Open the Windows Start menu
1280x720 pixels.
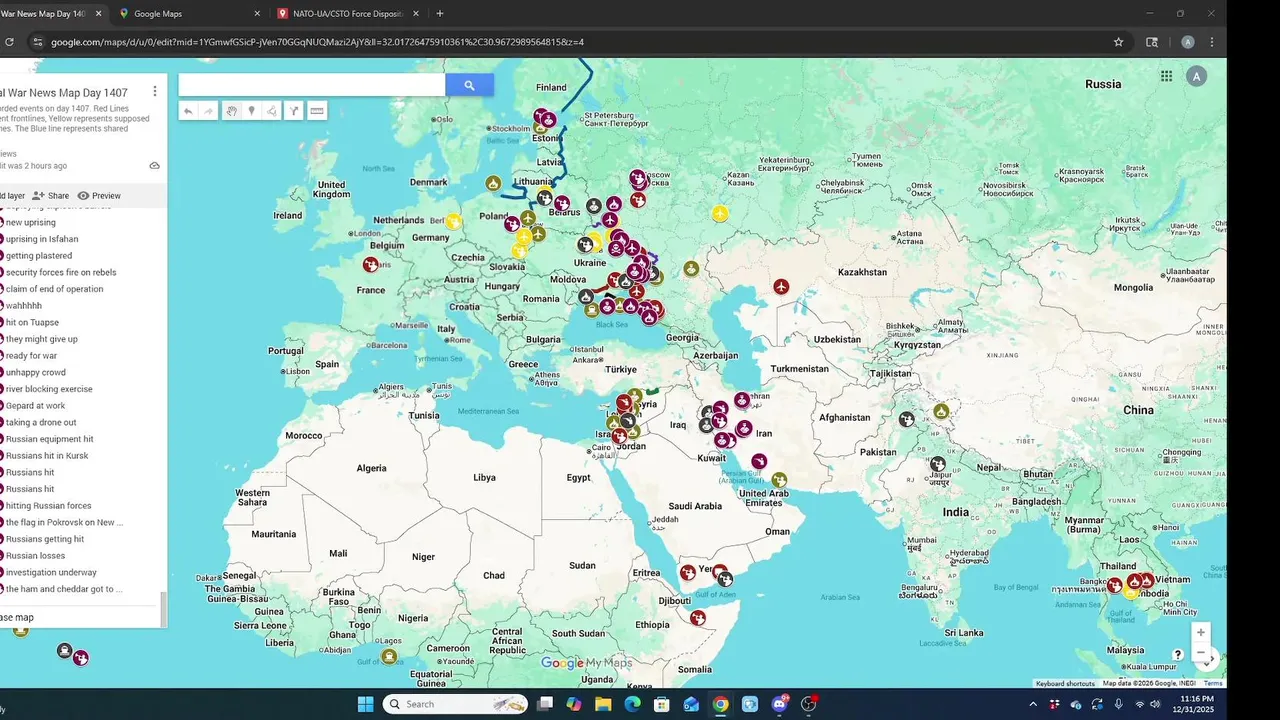(365, 704)
